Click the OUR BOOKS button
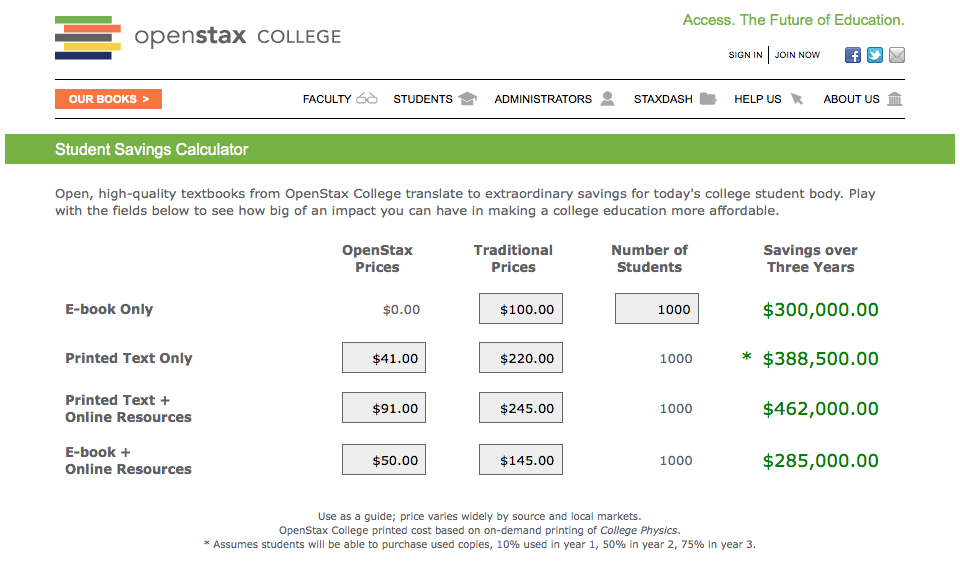Viewport: 960px width, 568px height. (x=108, y=99)
